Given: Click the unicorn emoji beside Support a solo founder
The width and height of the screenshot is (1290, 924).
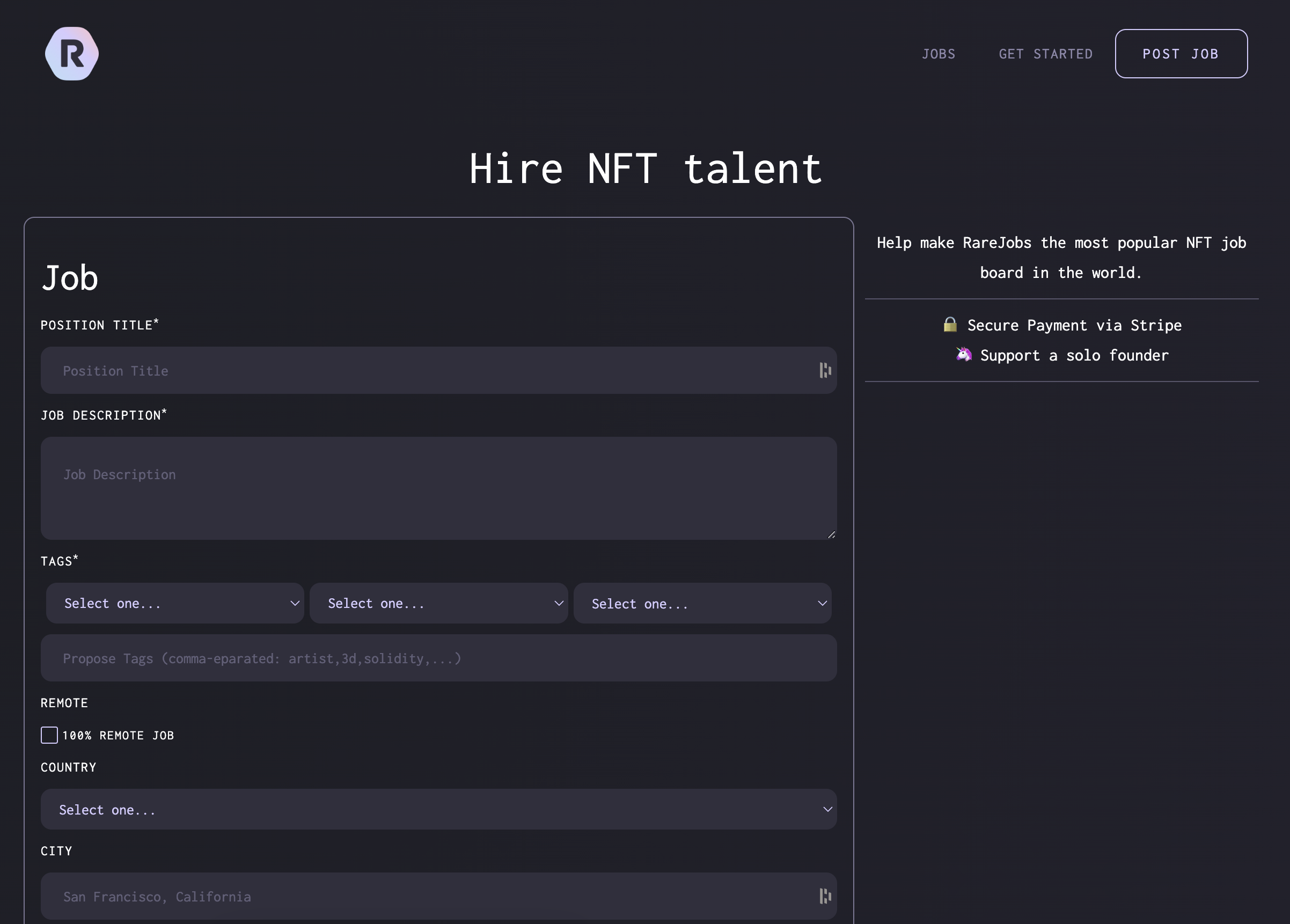Looking at the screenshot, I should (964, 355).
